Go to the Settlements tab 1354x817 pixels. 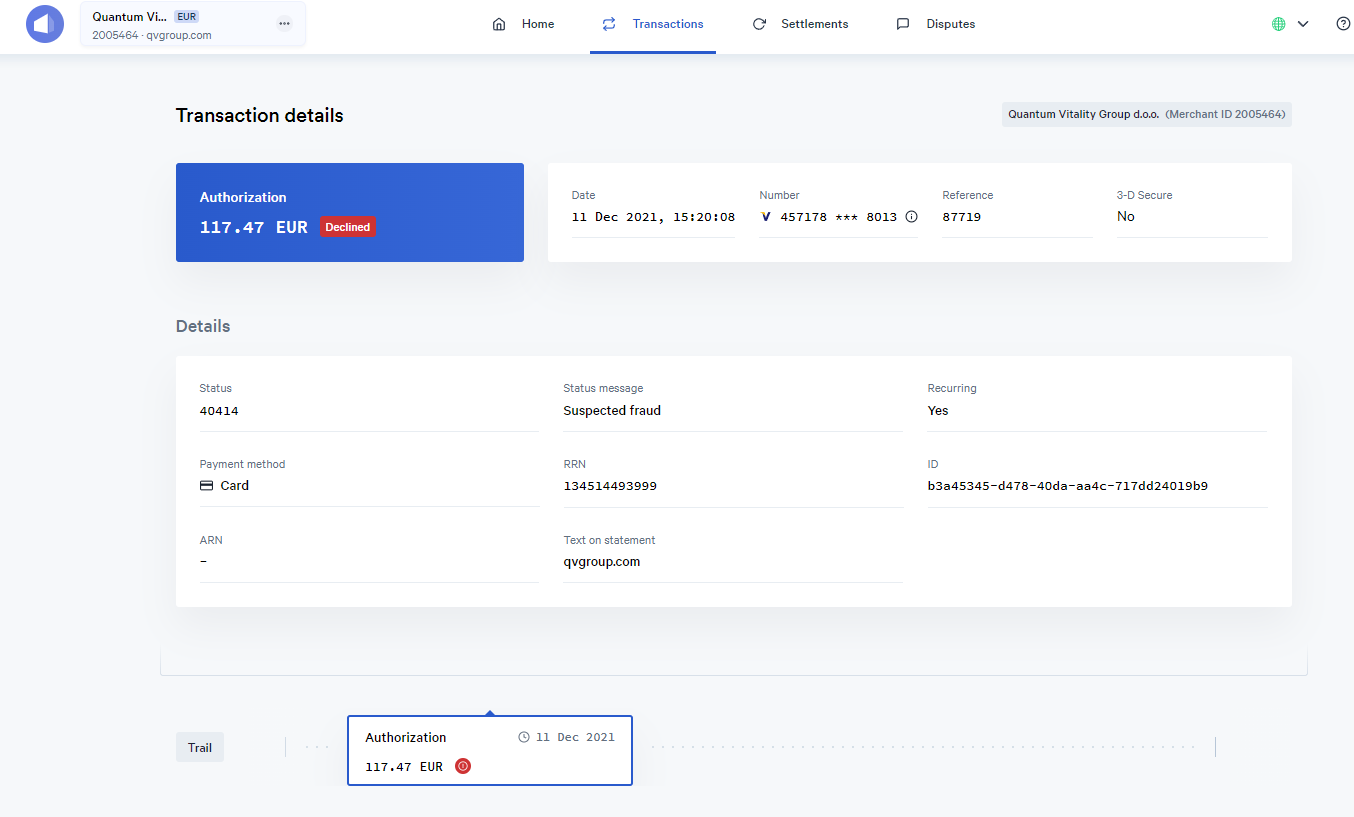click(800, 24)
